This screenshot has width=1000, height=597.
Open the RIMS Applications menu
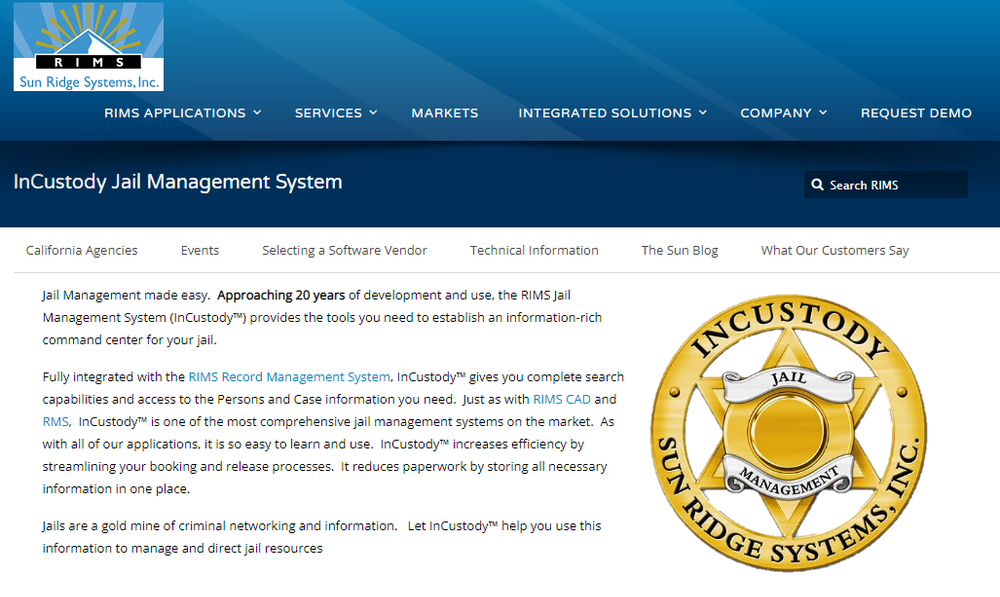175,113
